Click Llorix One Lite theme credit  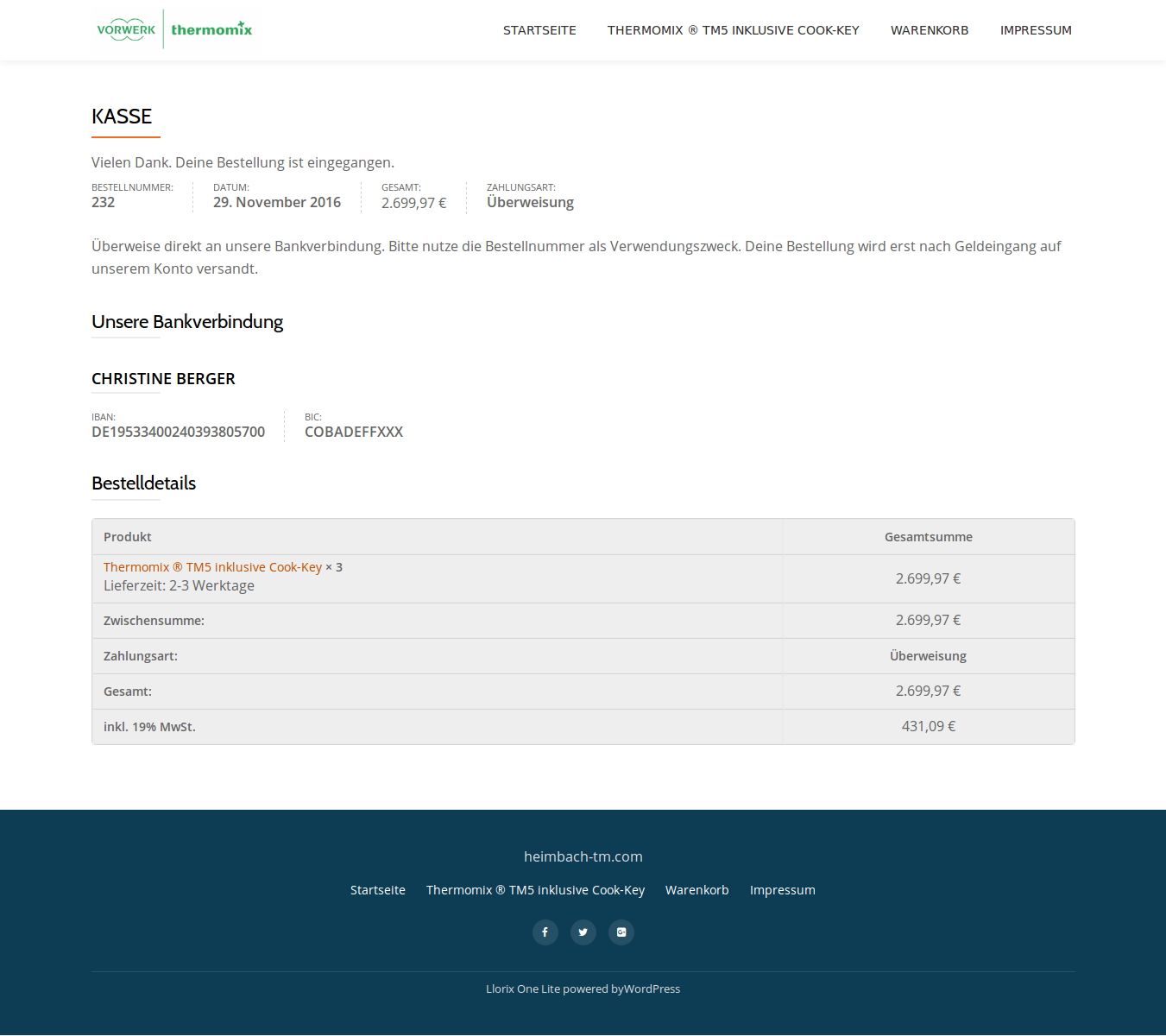pos(523,989)
